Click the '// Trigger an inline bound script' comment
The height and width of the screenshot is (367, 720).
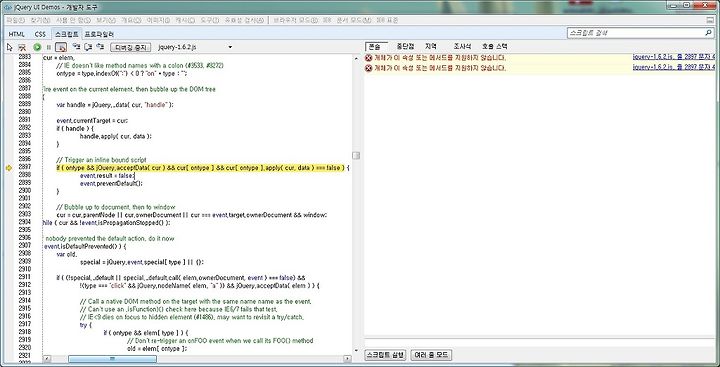point(101,160)
